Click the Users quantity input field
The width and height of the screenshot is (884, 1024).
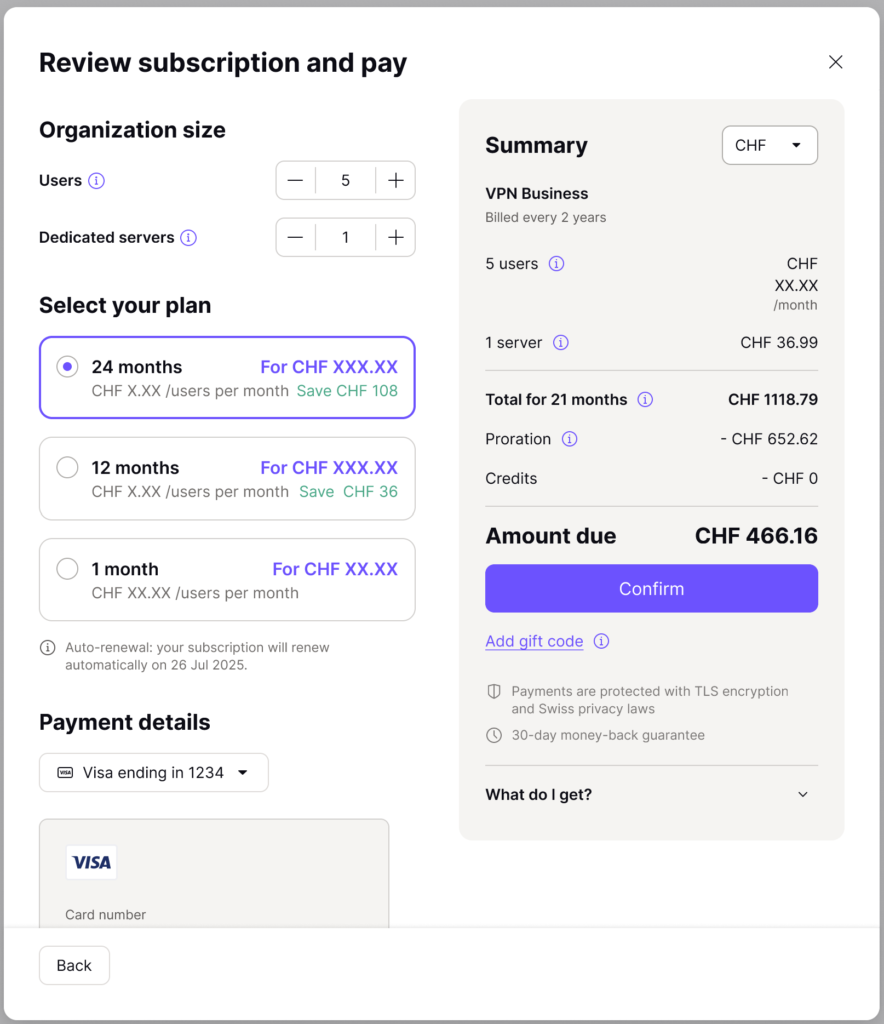[x=345, y=181]
